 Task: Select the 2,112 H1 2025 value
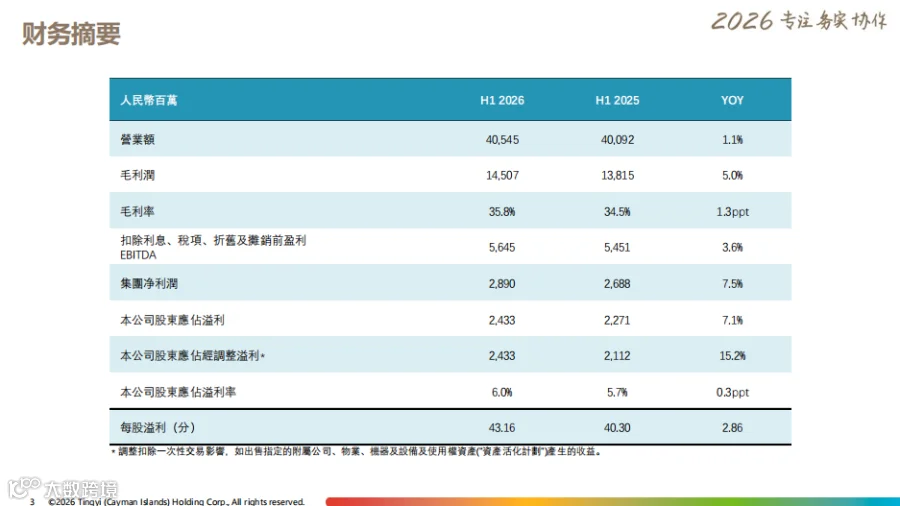click(x=617, y=356)
